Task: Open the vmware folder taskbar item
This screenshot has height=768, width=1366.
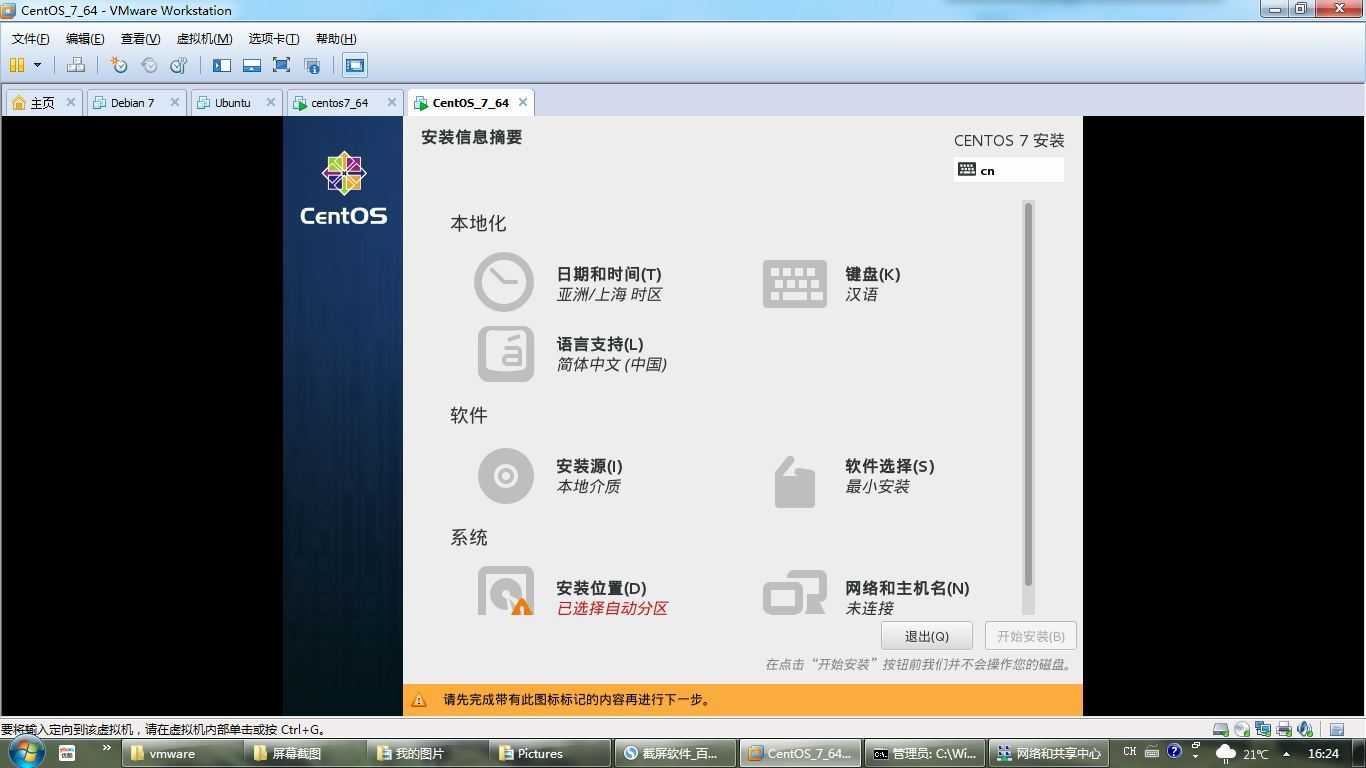Action: tap(184, 753)
